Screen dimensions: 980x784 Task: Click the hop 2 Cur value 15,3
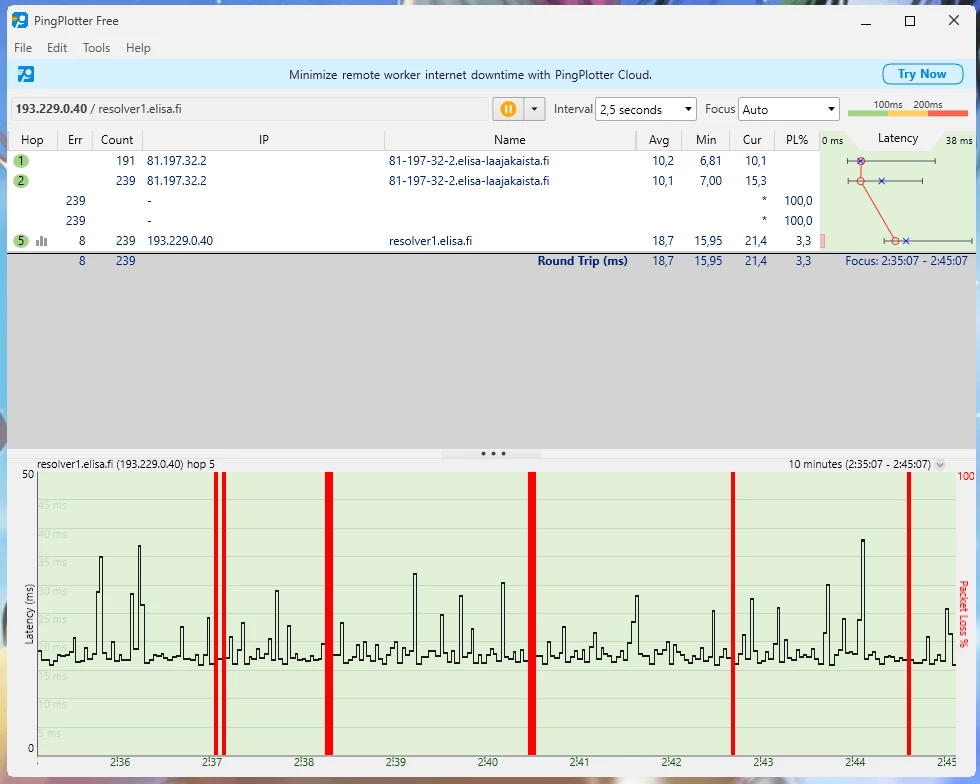(756, 181)
